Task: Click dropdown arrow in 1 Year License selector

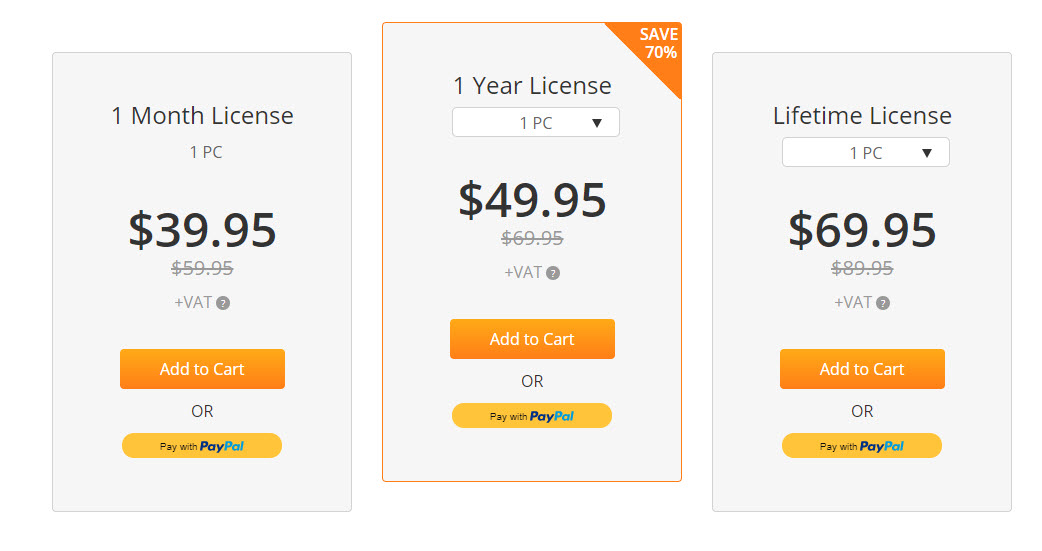Action: coord(597,123)
